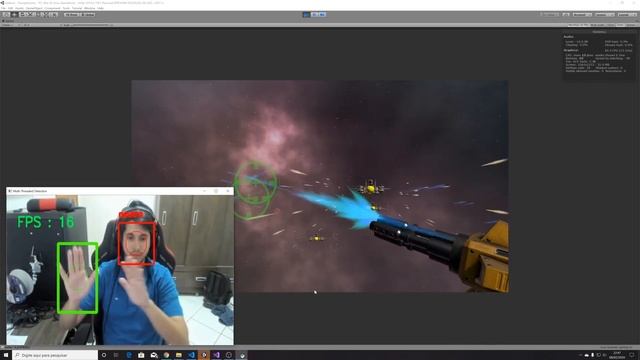The height and width of the screenshot is (360, 640).
Task: Click the Pause button in Unity
Action: 315,14
